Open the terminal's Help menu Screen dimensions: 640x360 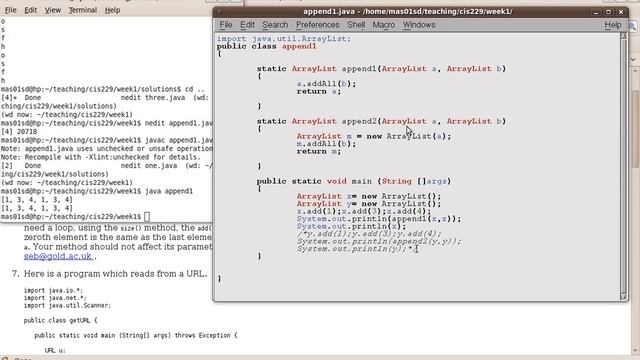(112, 10)
